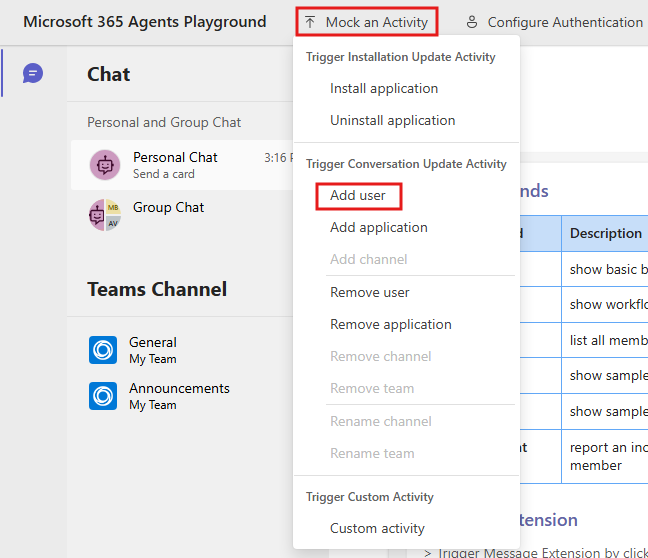648x558 pixels.
Task: Click the Chat bubble sidebar icon
Action: [x=33, y=73]
